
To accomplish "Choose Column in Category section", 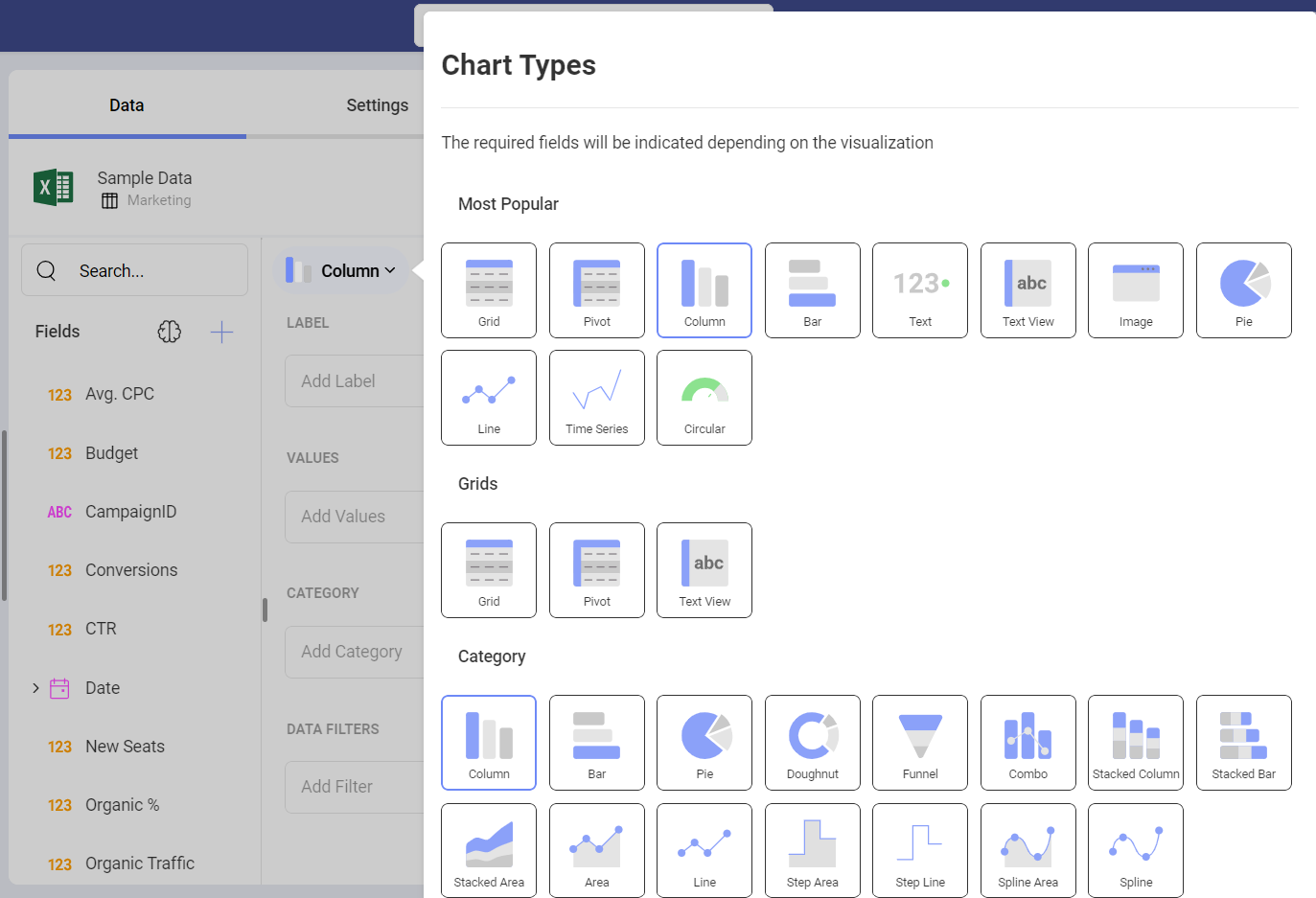I will (489, 743).
